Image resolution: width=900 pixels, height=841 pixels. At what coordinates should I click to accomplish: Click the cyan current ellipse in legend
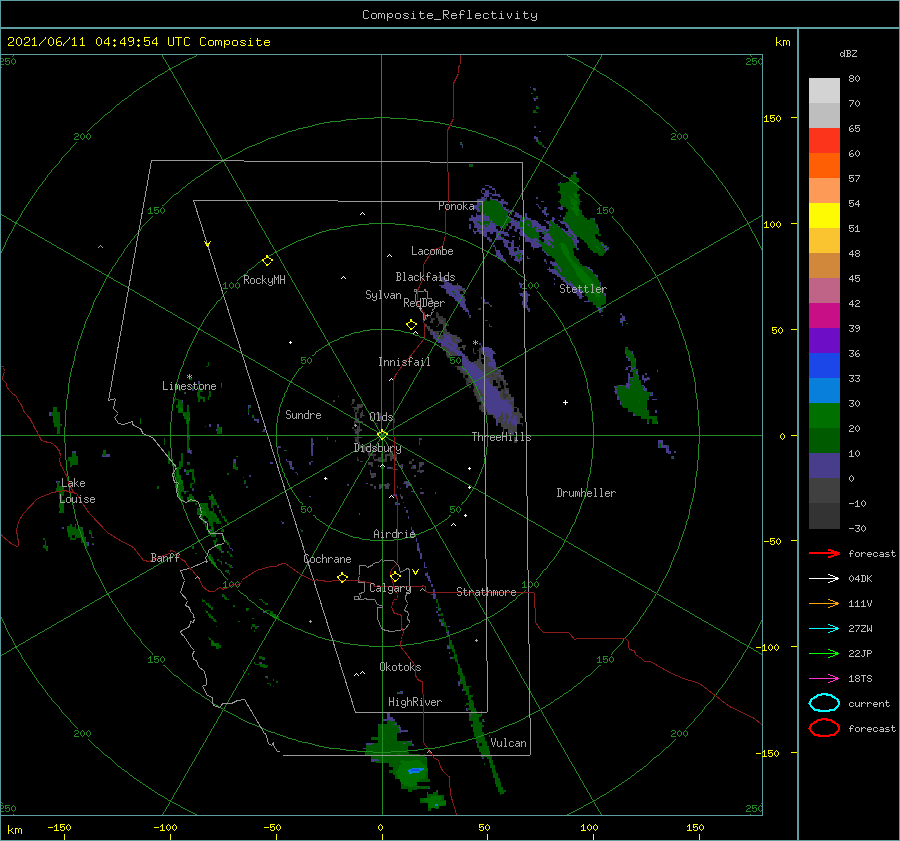click(x=824, y=703)
